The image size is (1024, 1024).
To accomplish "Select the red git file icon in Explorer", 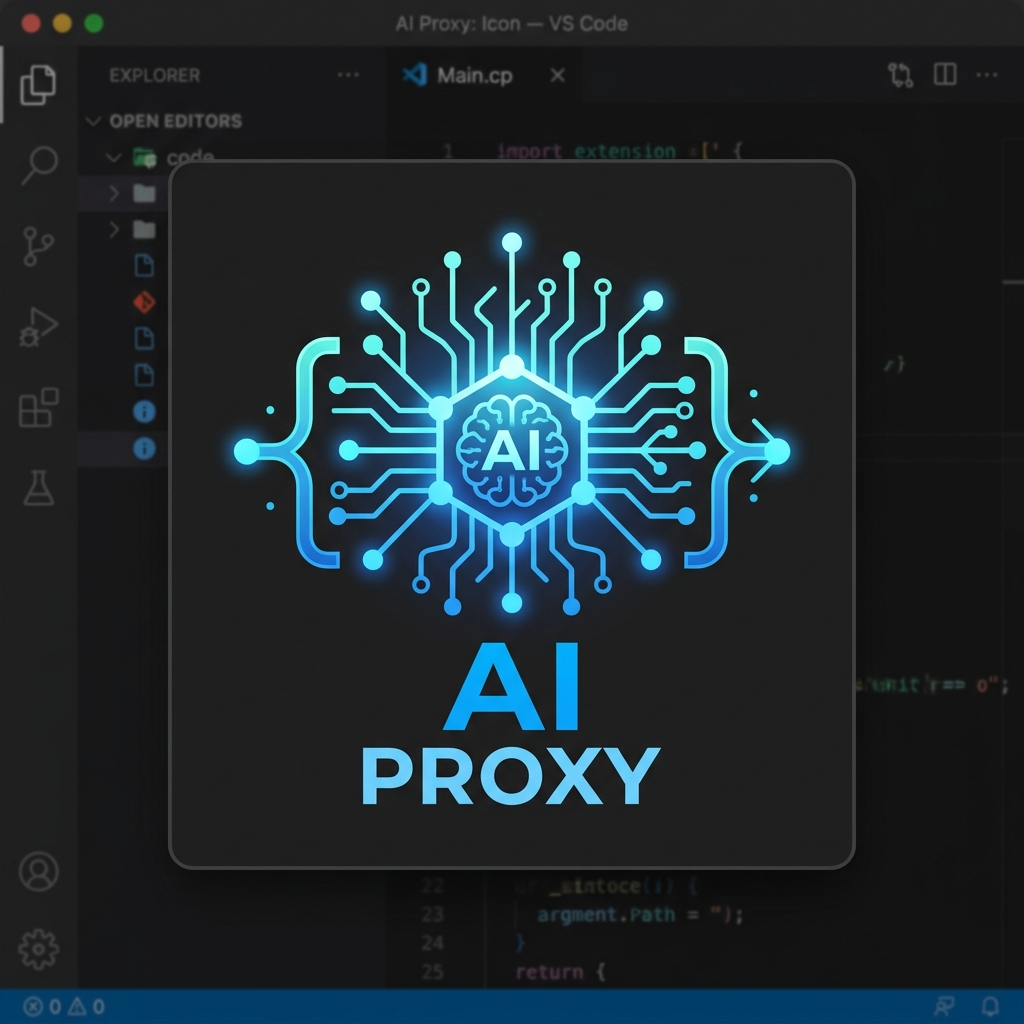I will click(144, 302).
